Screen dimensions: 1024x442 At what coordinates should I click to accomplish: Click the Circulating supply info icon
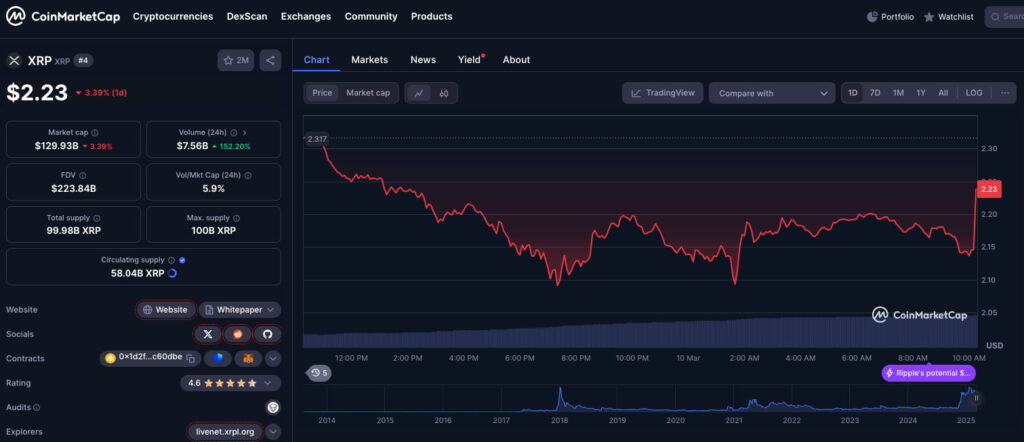171,260
